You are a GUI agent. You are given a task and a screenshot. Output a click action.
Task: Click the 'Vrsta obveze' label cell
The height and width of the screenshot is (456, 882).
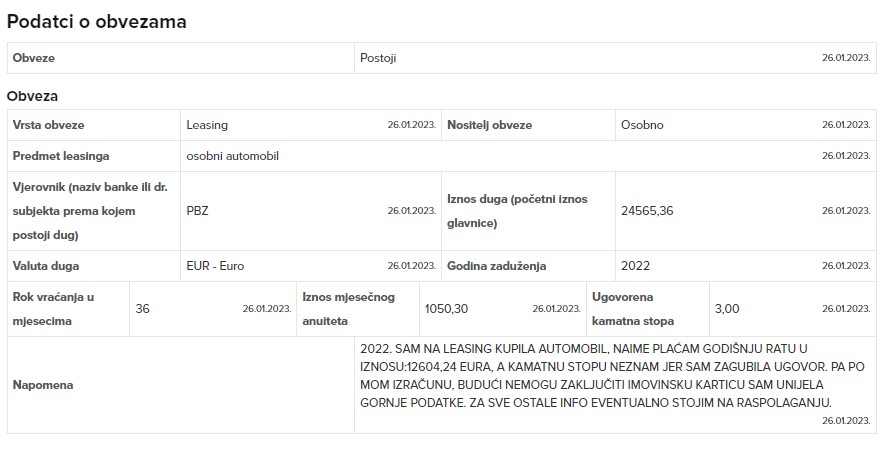[93, 125]
